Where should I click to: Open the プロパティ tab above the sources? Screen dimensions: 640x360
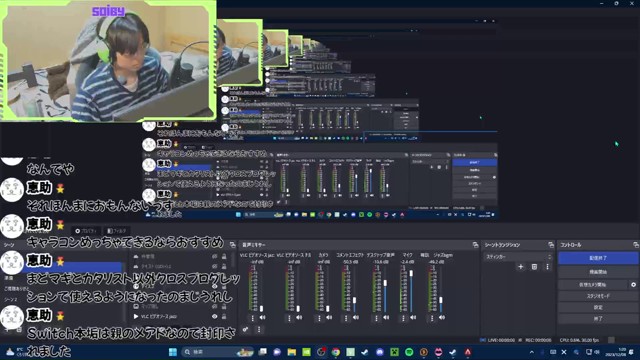coord(86,231)
